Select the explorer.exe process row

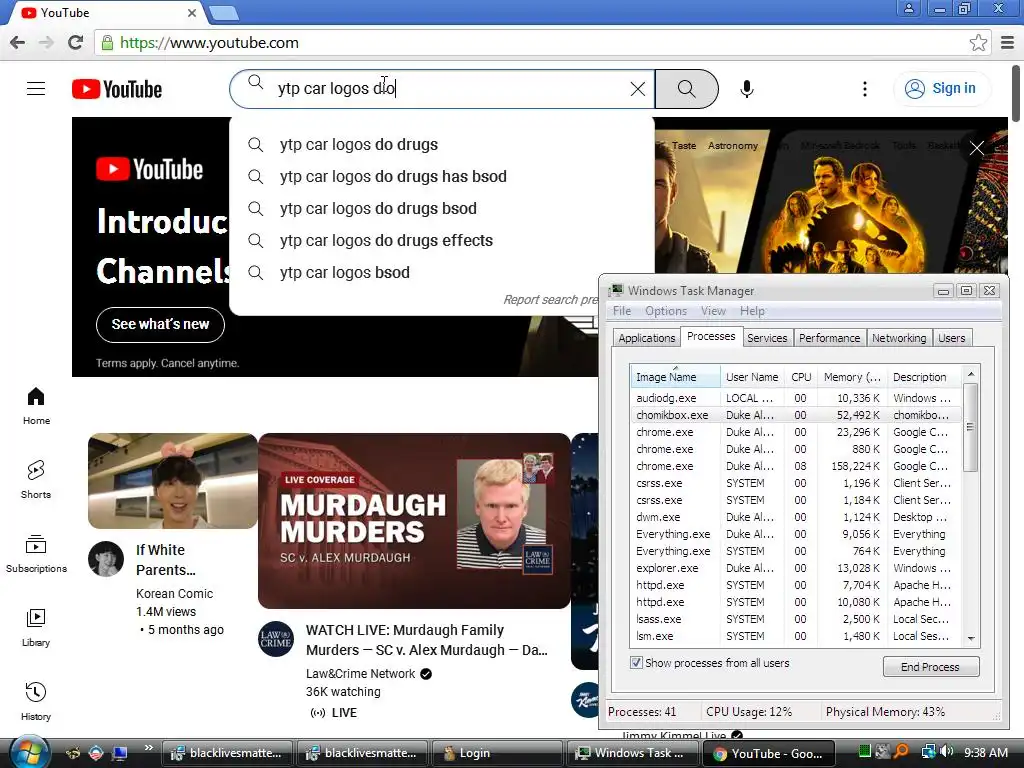[x=795, y=568]
